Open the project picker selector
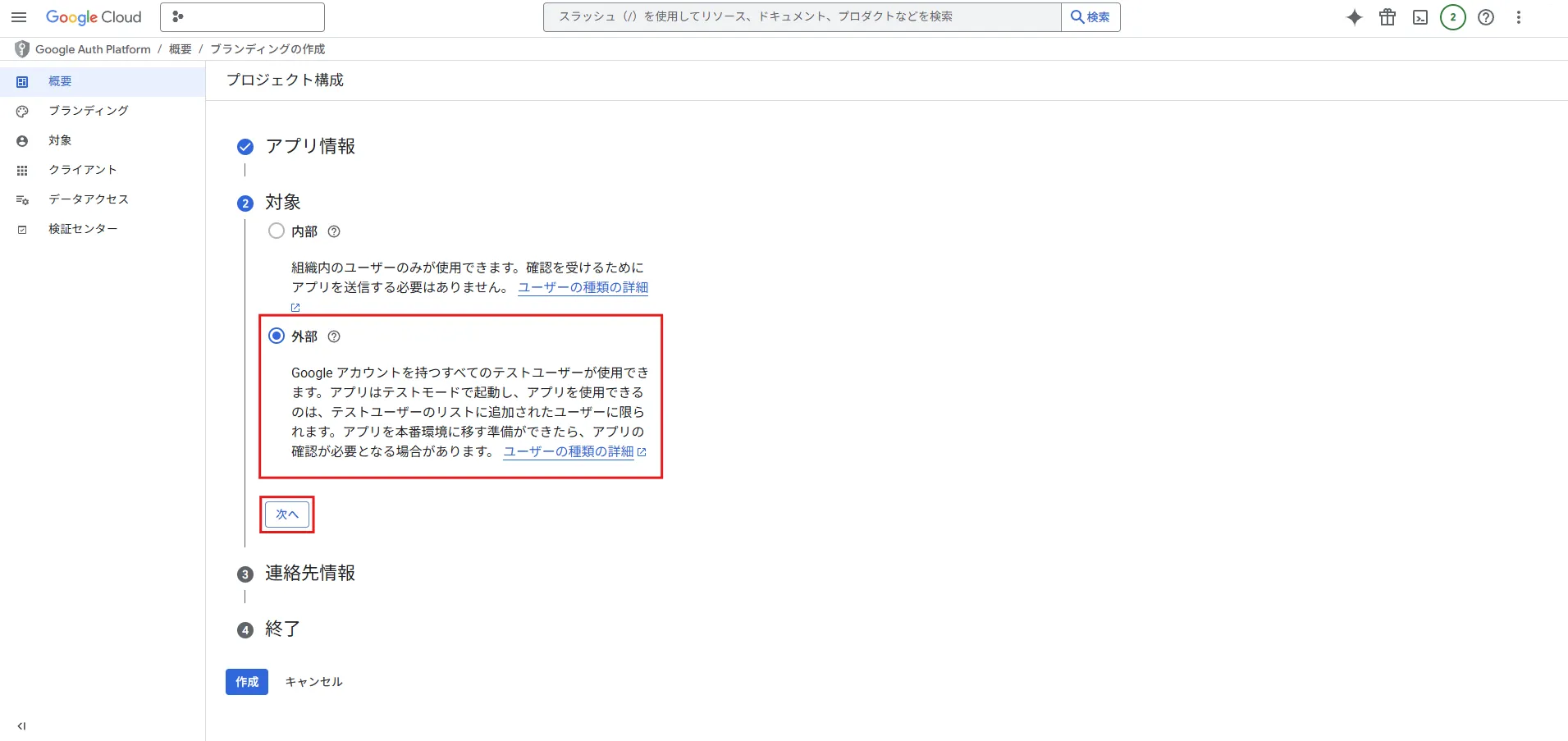This screenshot has width=1568, height=741. click(243, 17)
